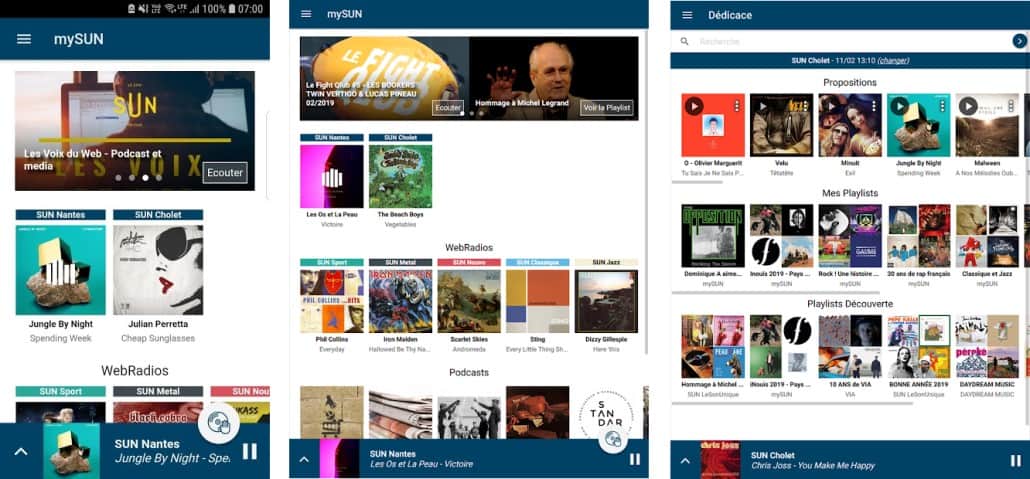Screen dimensions: 1030x479
Task: Play O - Olivier Marguerit proposition
Action: click(x=694, y=106)
